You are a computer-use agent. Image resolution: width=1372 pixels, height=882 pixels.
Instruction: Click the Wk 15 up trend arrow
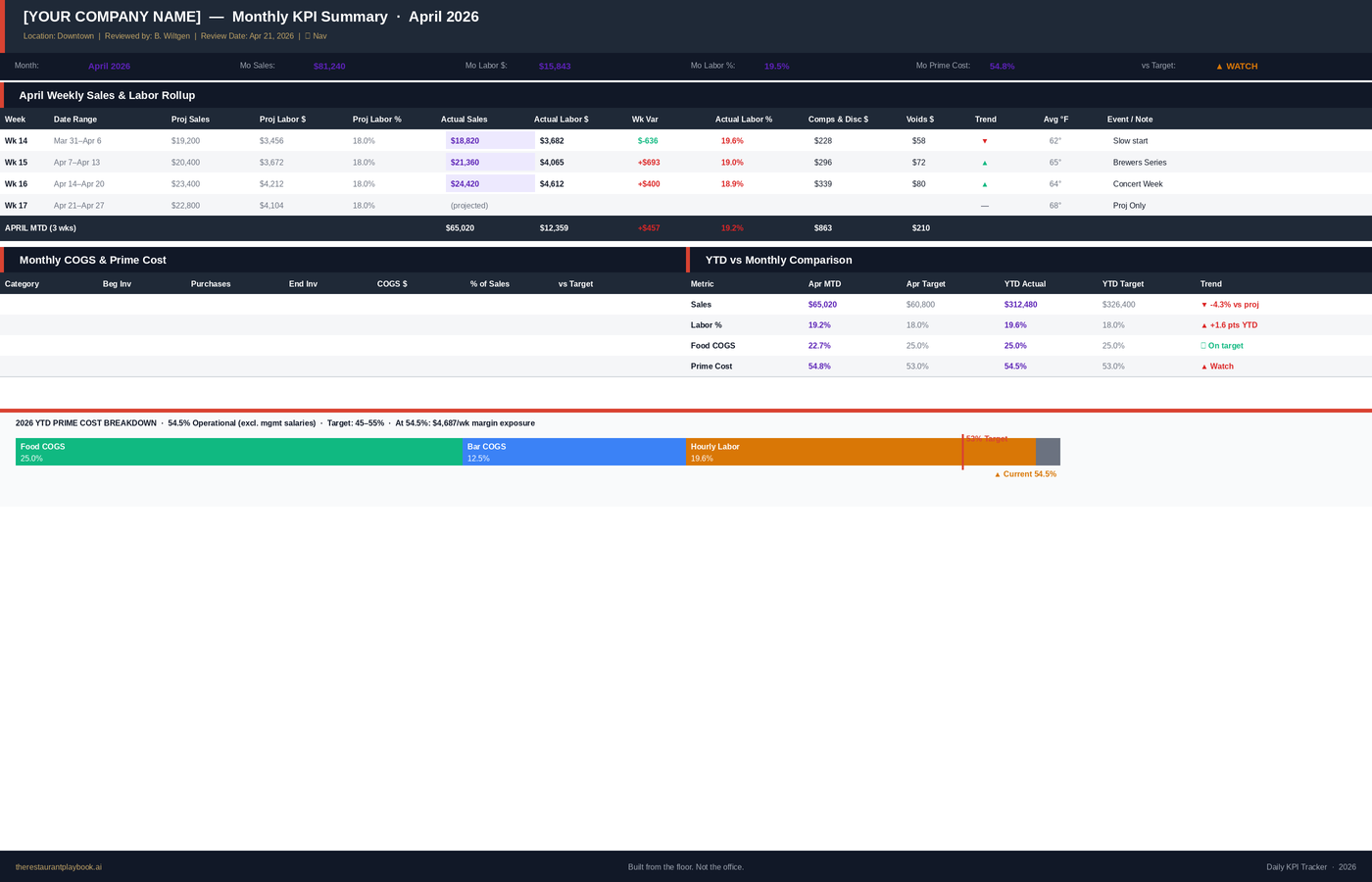985,163
